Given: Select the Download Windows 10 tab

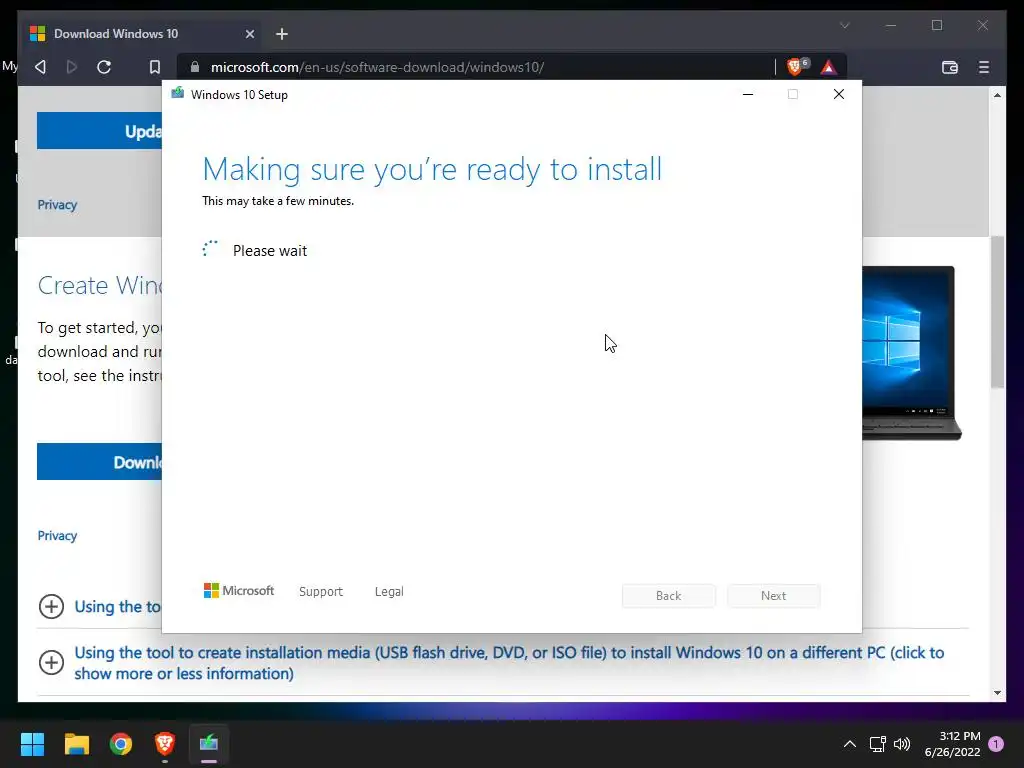Looking at the screenshot, I should coord(142,34).
